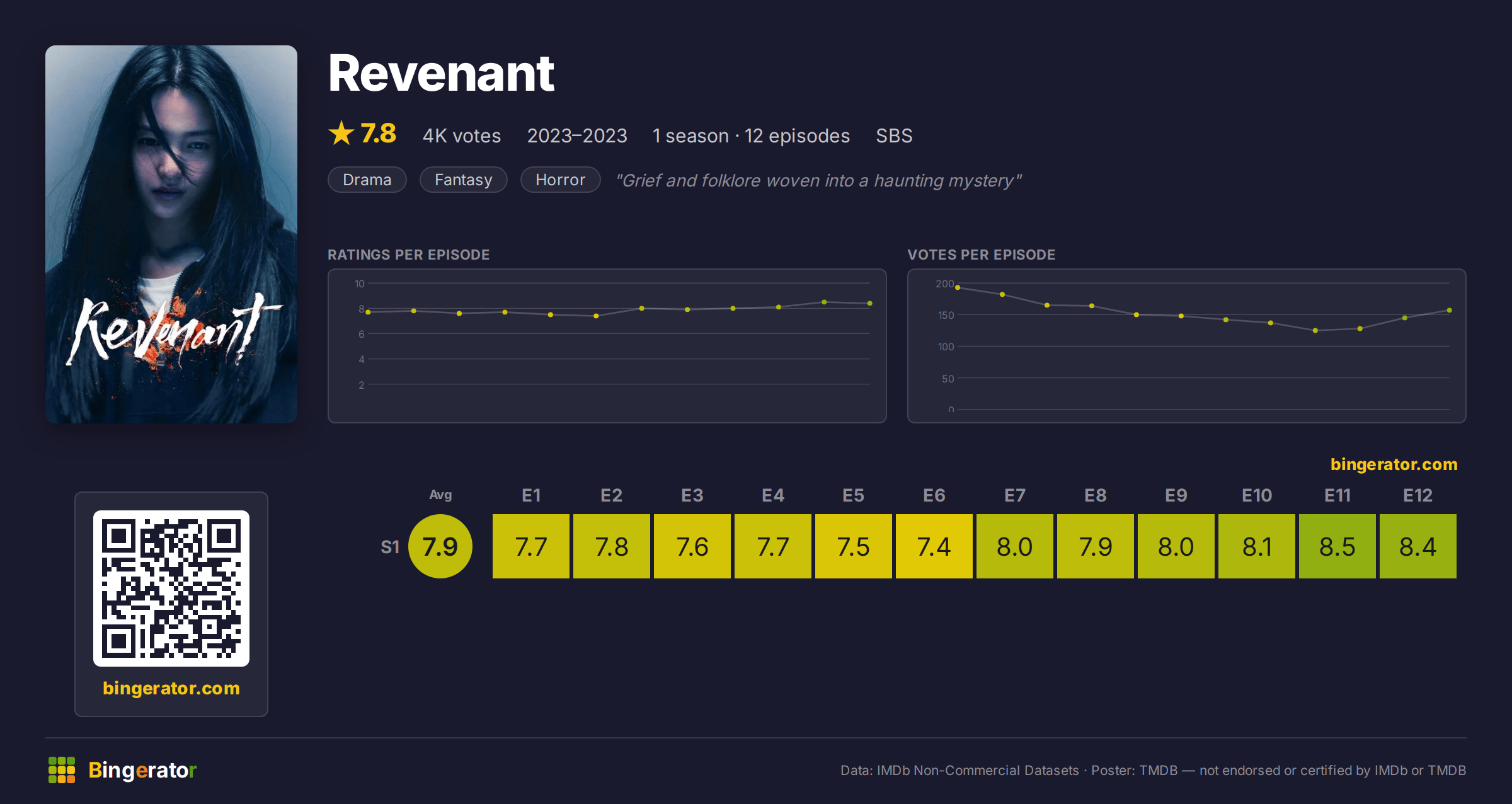1512x804 pixels.
Task: Click the E11 rating cell 8.5
Action: tap(1337, 546)
